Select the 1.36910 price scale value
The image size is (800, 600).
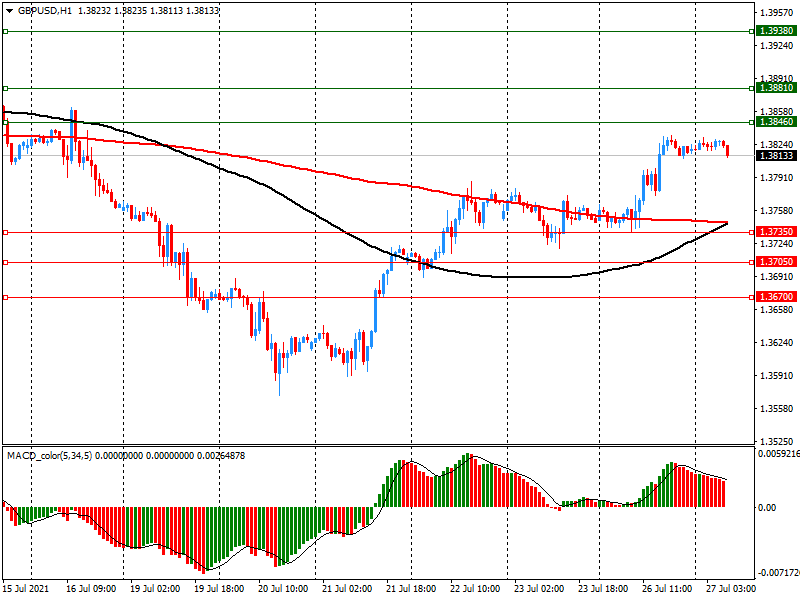click(x=777, y=277)
